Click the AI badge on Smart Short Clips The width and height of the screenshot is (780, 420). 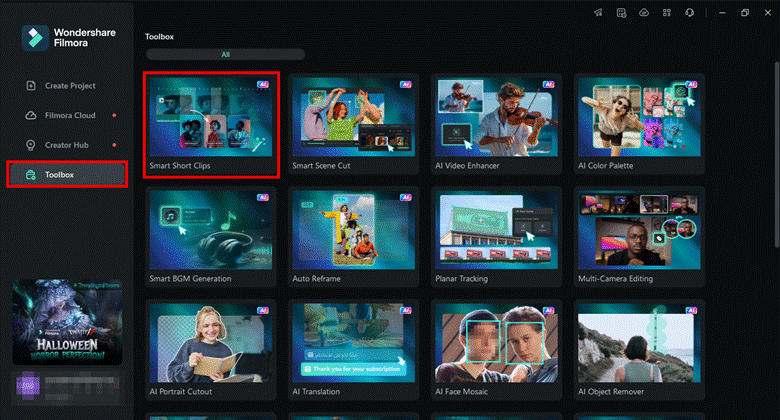[x=263, y=85]
